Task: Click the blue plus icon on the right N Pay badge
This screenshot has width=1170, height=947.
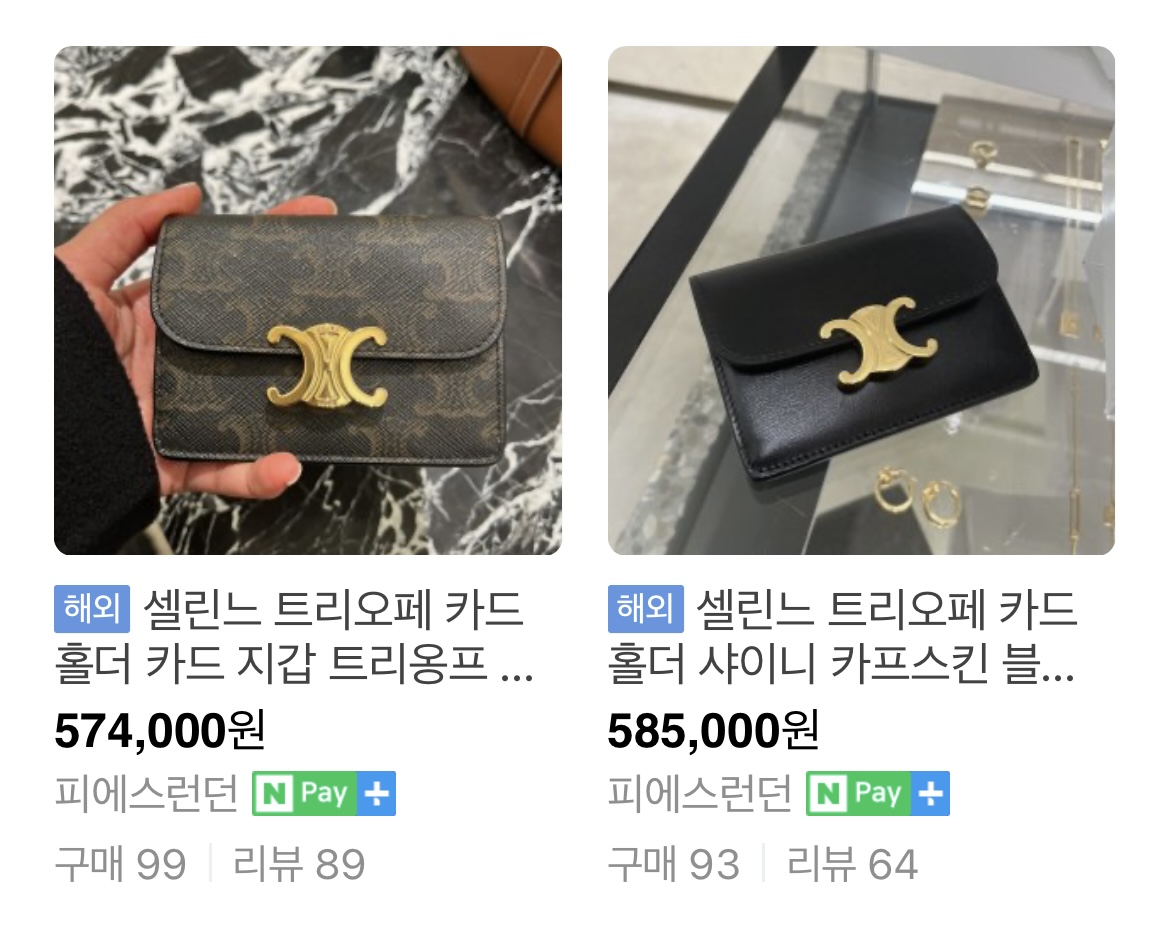Action: tap(930, 793)
